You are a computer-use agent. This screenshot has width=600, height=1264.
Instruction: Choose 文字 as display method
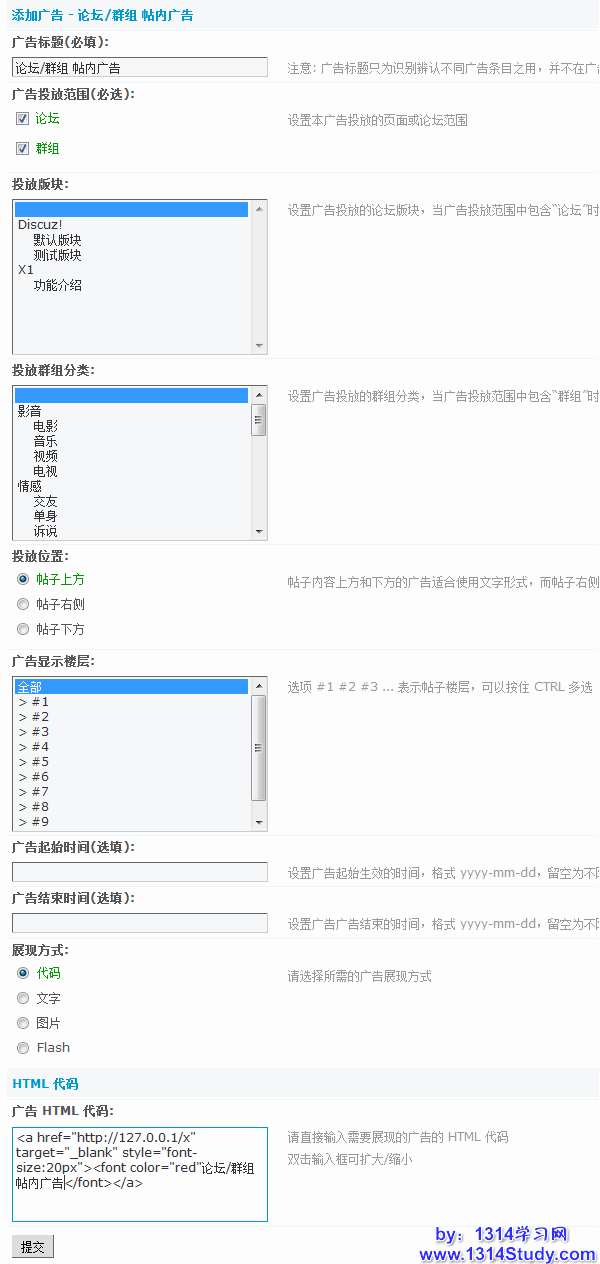tap(23, 998)
